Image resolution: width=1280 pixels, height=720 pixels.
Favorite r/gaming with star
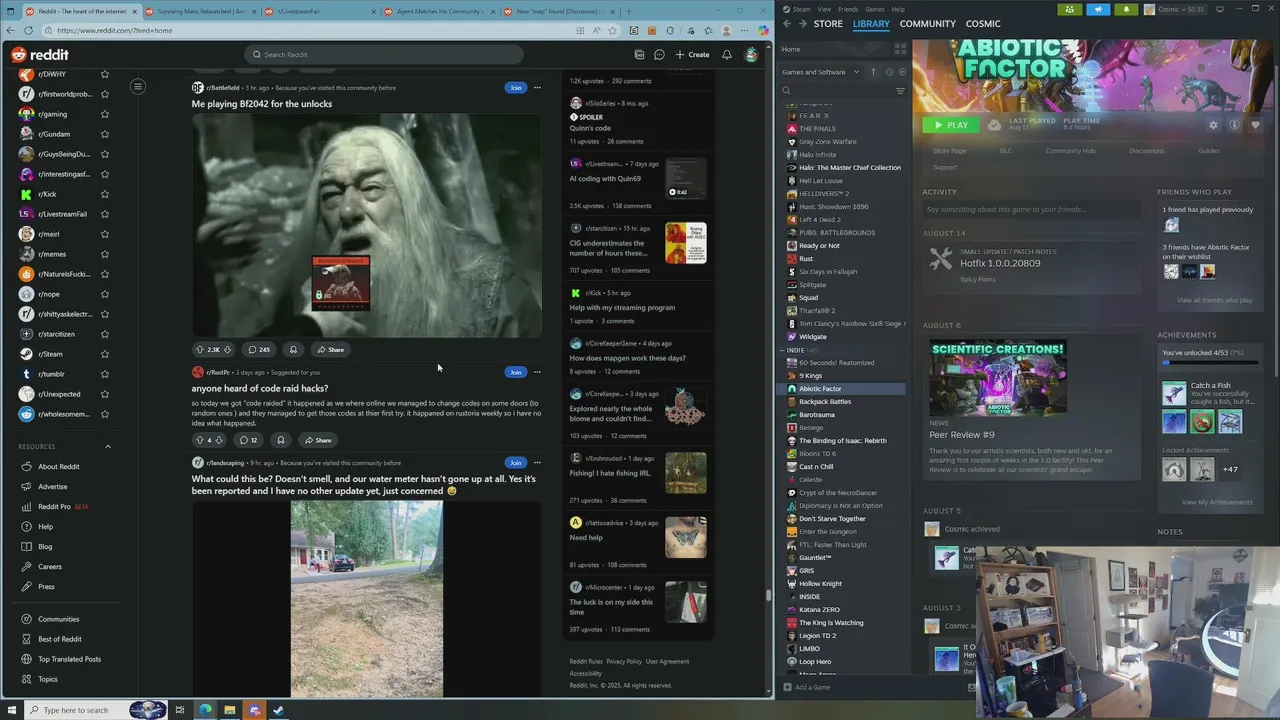tap(104, 114)
